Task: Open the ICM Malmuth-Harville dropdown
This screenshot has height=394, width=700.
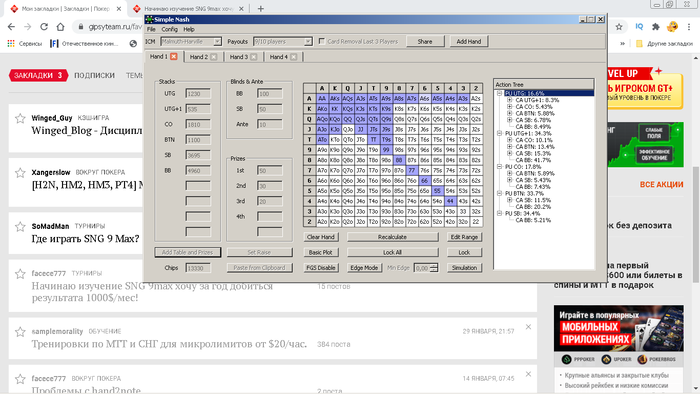Action: coord(191,41)
